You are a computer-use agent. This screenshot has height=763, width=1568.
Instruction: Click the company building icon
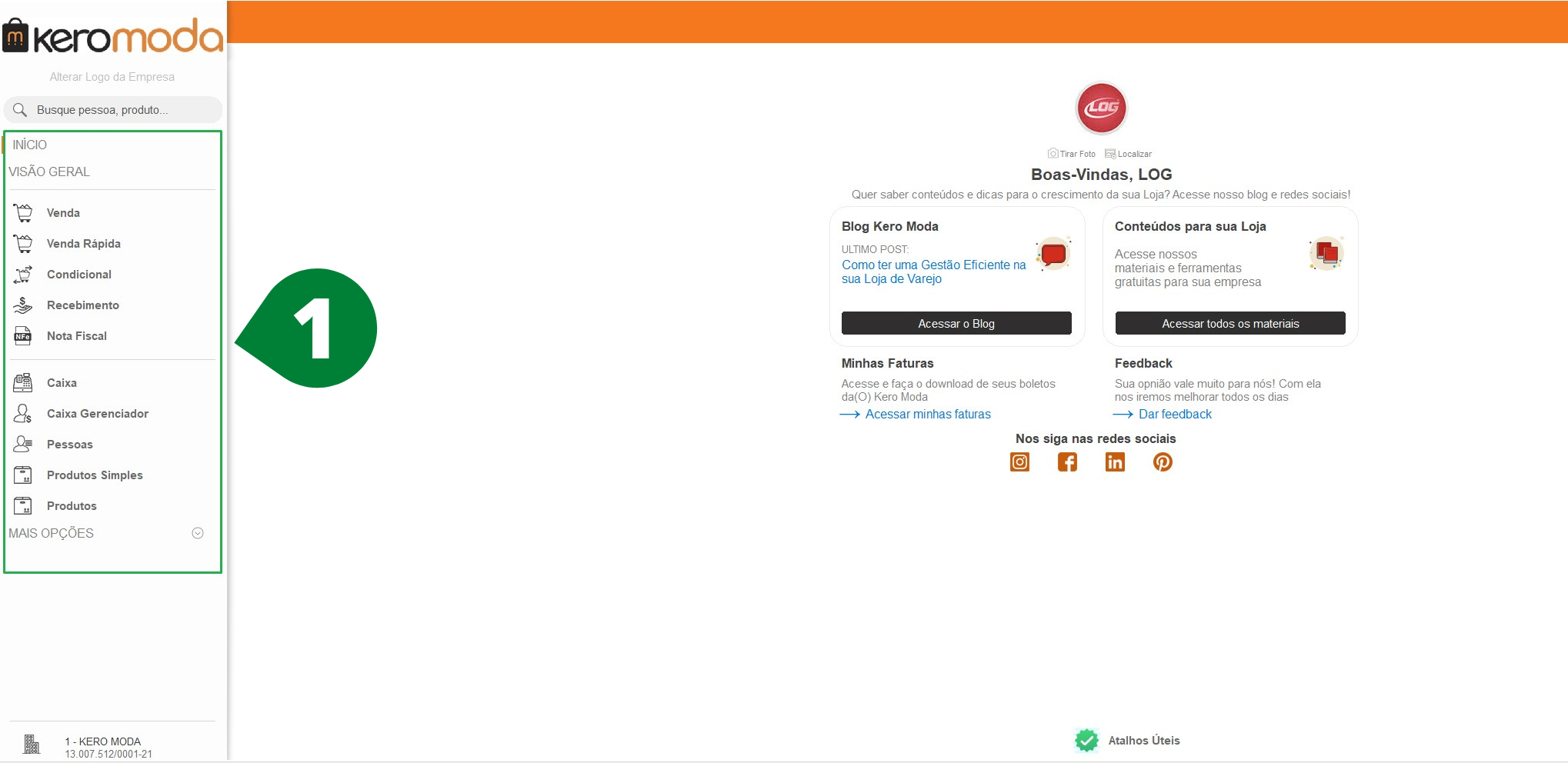[32, 744]
